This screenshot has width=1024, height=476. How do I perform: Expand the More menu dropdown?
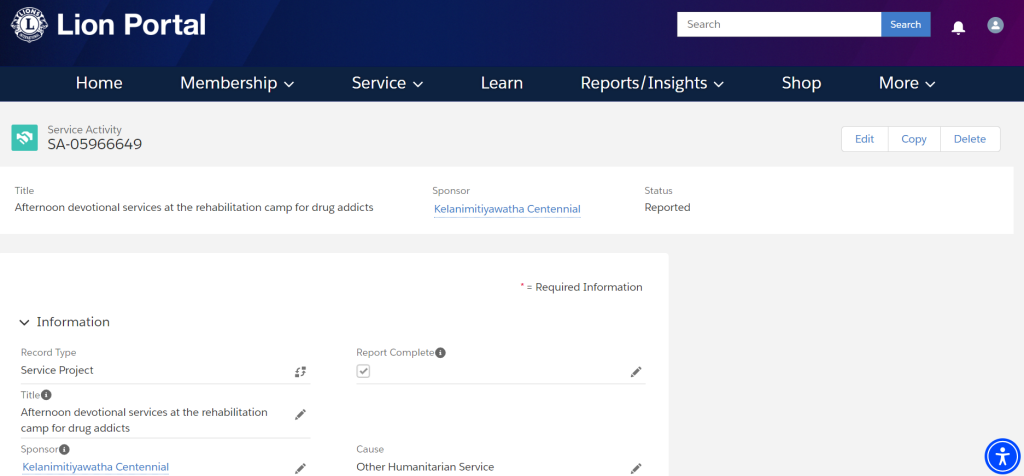click(x=907, y=83)
